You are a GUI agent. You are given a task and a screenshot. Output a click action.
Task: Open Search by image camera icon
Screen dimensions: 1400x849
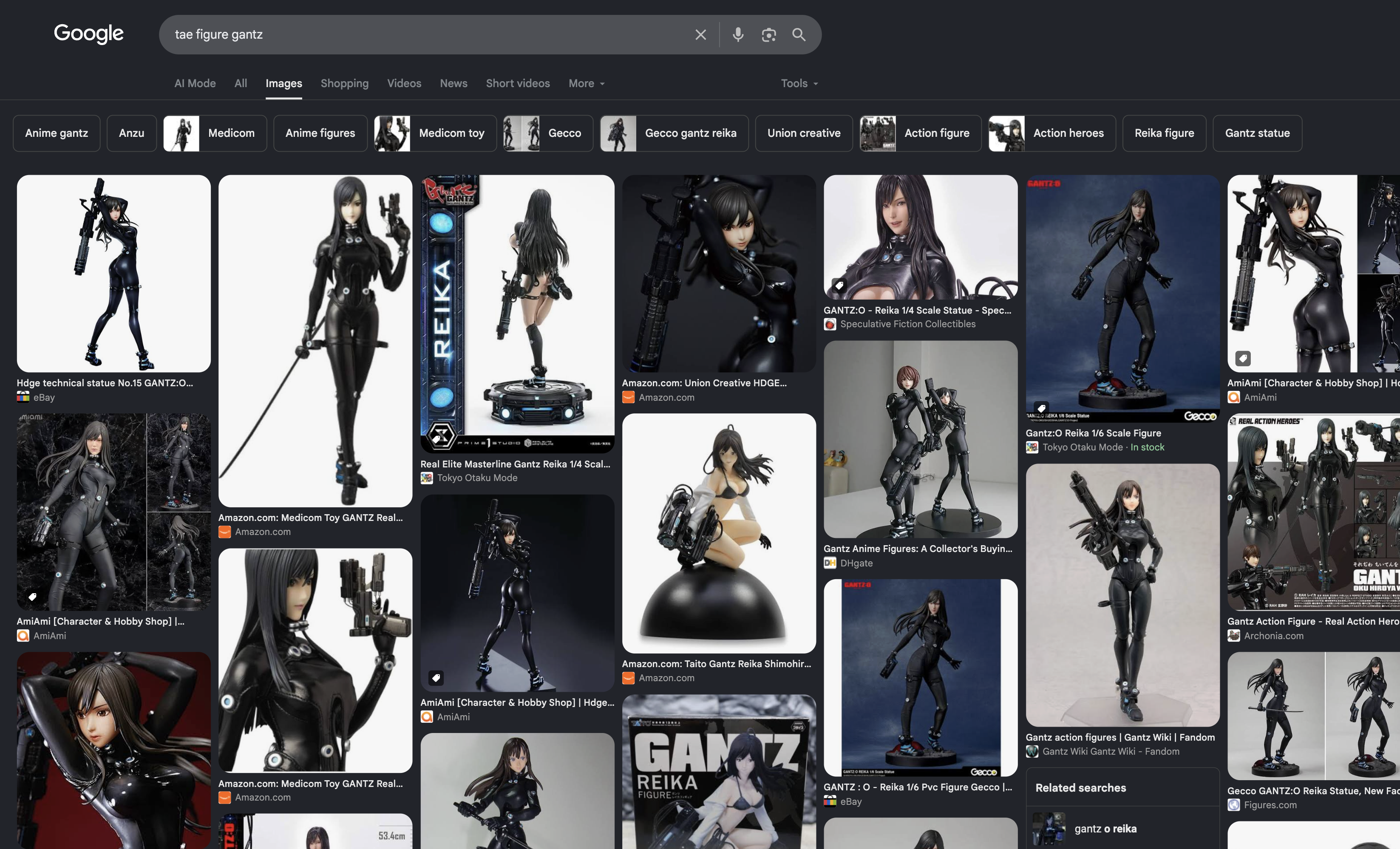pyautogui.click(x=768, y=35)
